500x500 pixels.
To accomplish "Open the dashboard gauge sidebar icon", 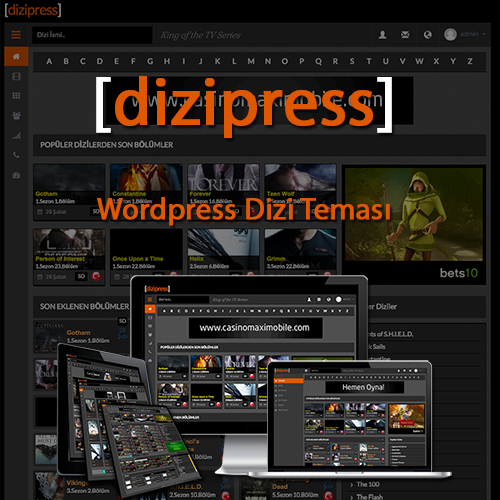I will coord(16,175).
